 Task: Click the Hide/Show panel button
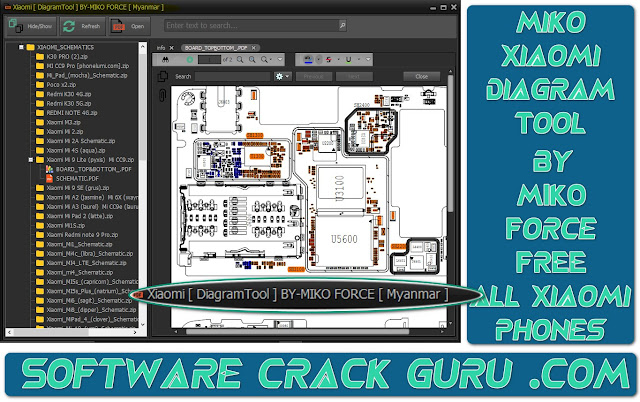[x=31, y=26]
